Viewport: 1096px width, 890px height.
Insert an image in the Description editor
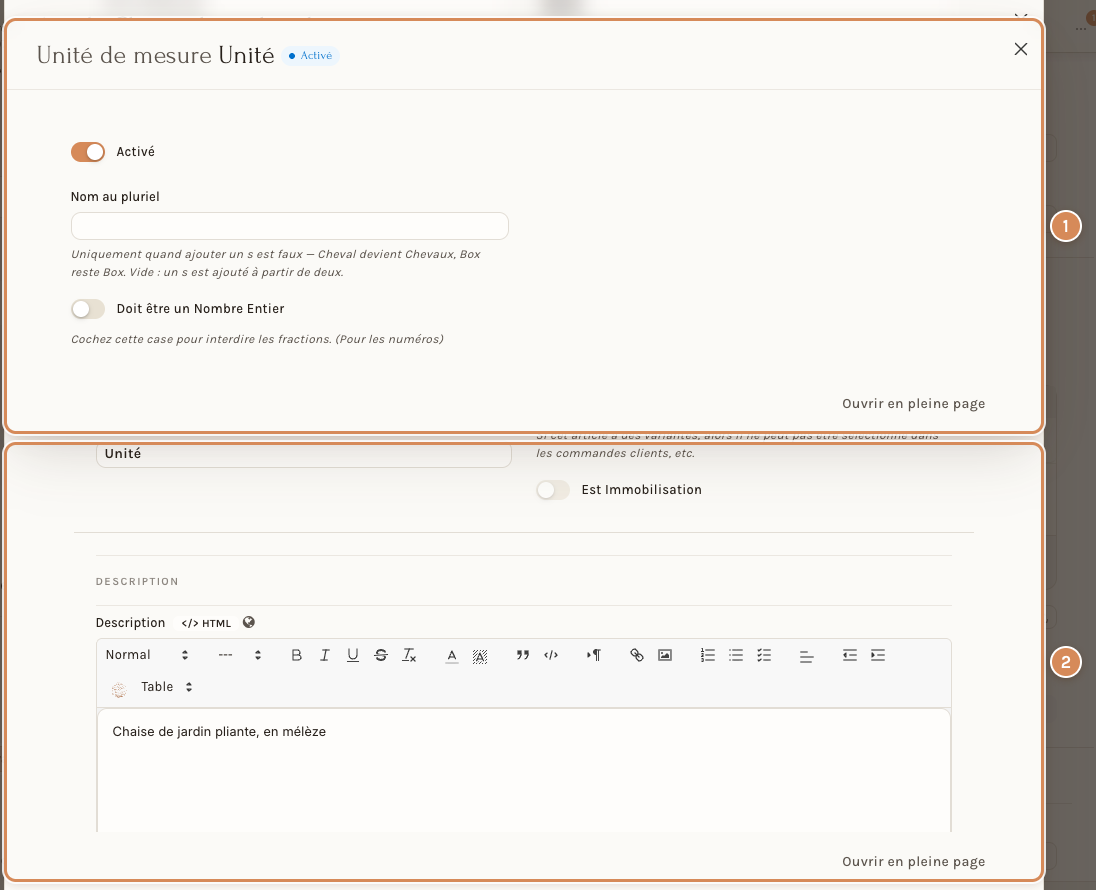(x=665, y=655)
